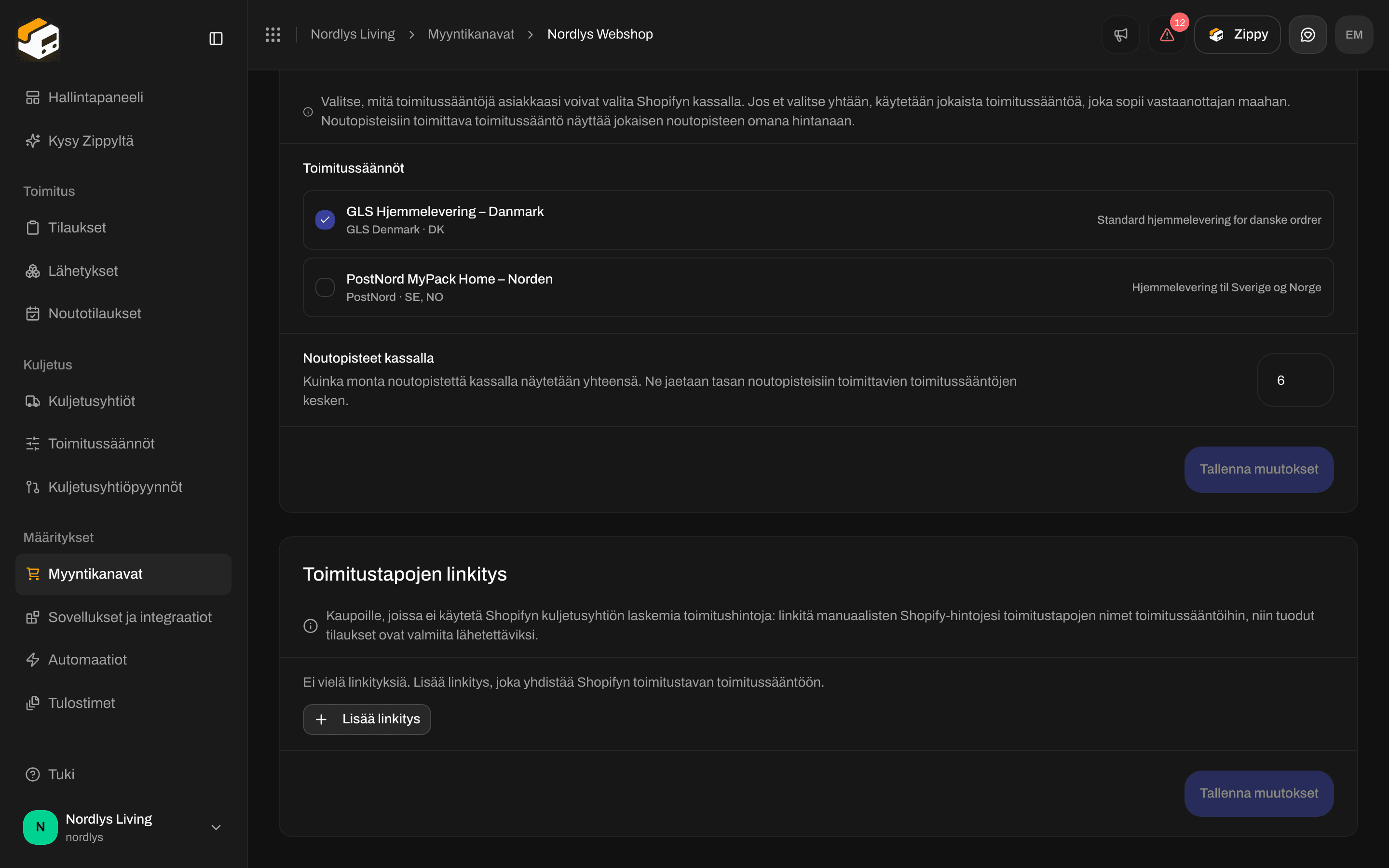Click the Tulostimet printer icon
This screenshot has width=1389, height=868.
click(x=33, y=703)
